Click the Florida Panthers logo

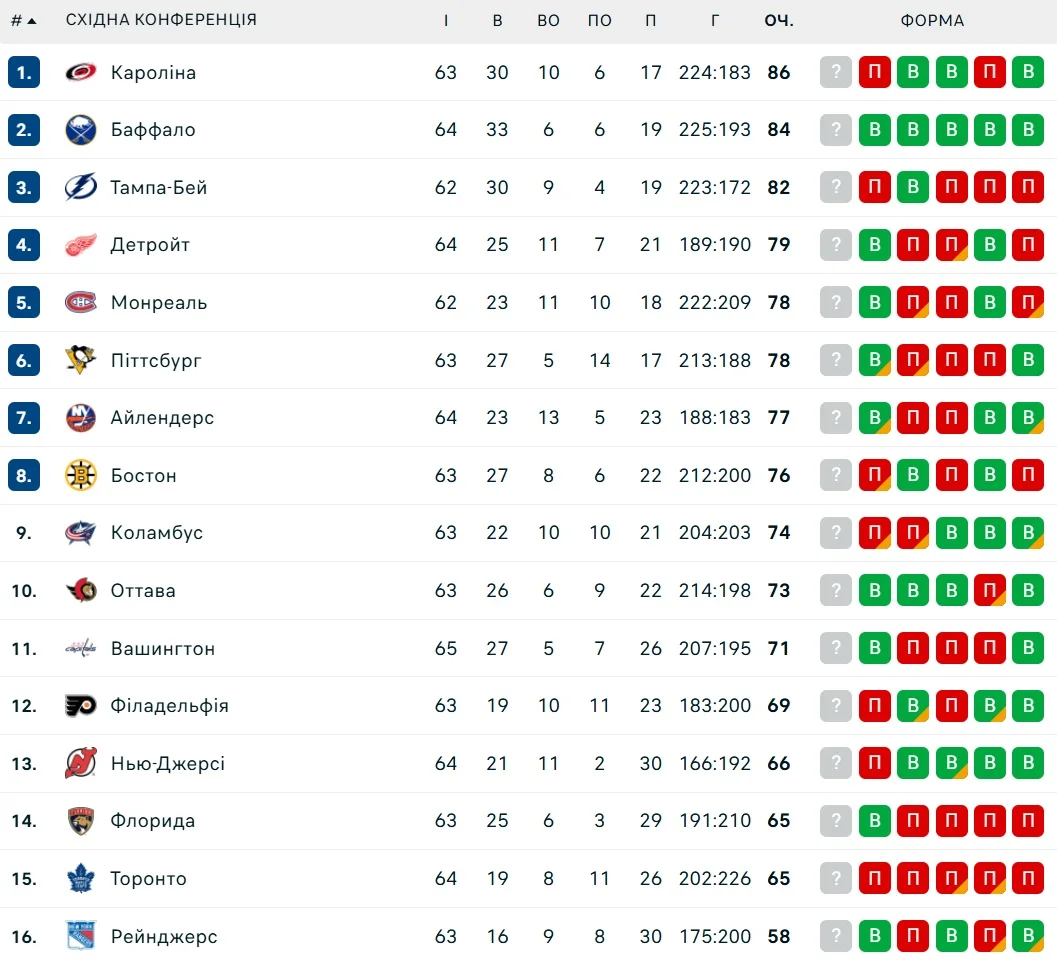pyautogui.click(x=81, y=821)
